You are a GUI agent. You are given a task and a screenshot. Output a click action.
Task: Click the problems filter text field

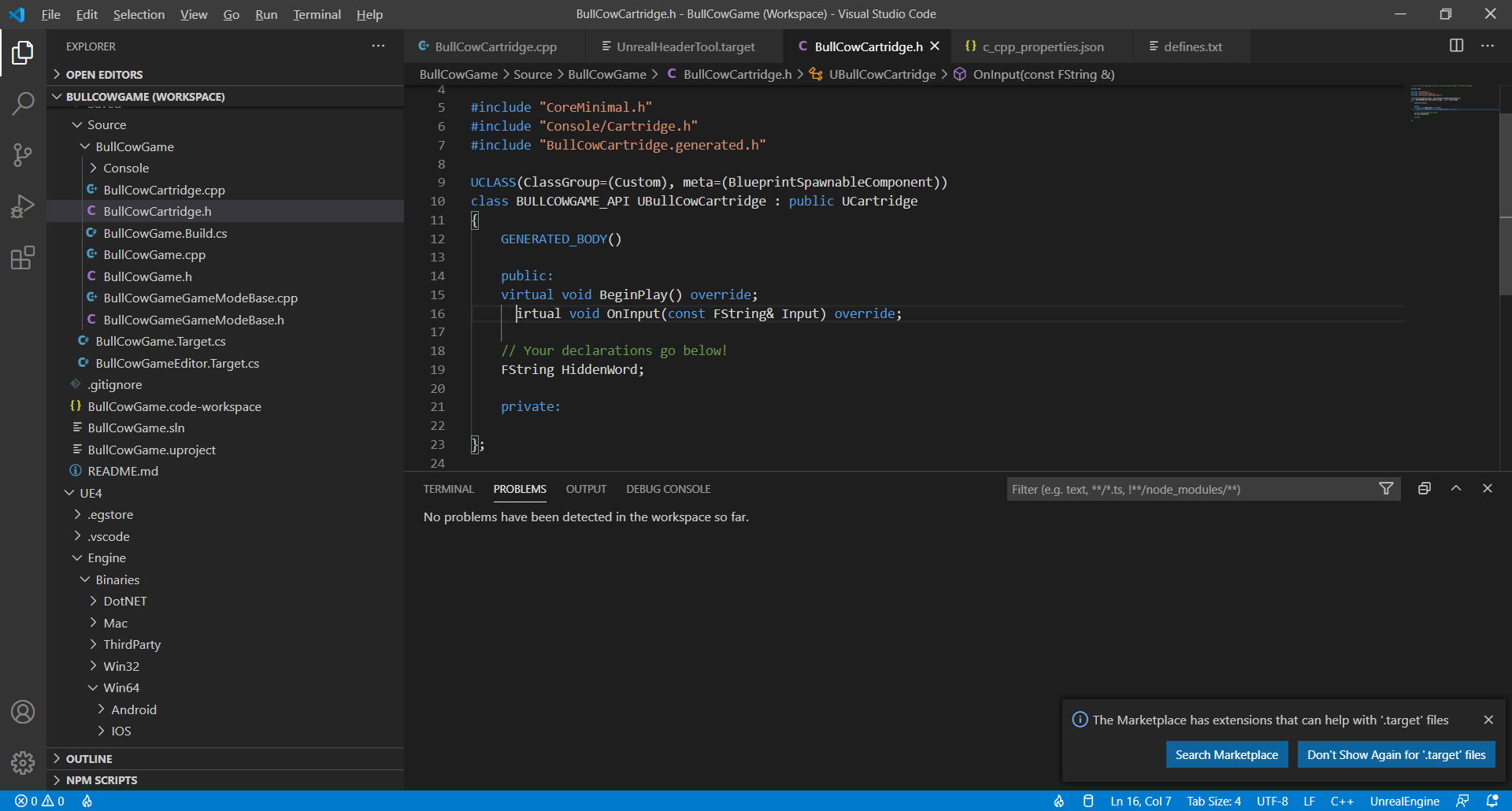click(x=1189, y=489)
